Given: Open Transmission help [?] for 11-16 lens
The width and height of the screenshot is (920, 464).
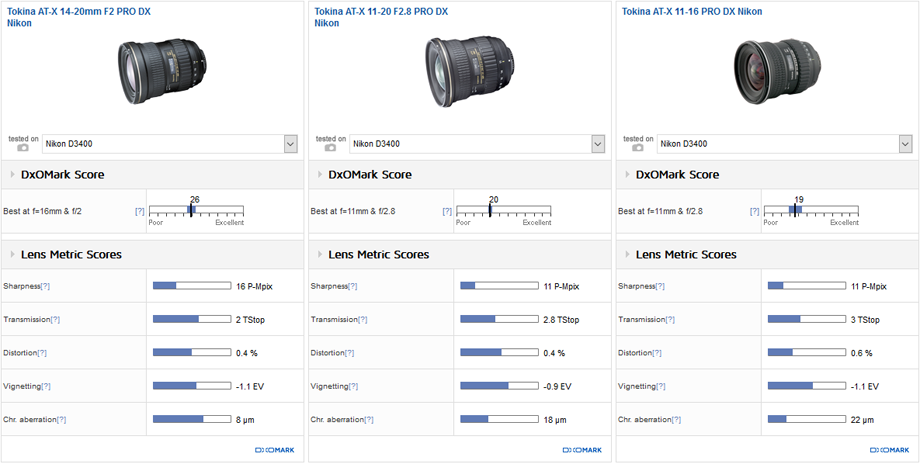Looking at the screenshot, I should (670, 320).
